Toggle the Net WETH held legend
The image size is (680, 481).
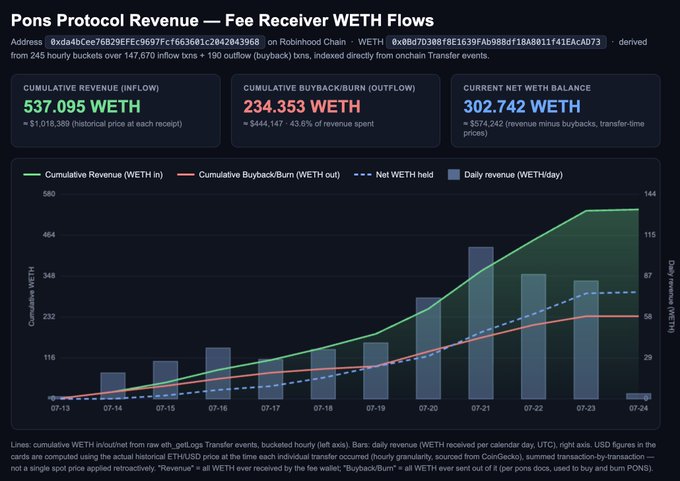tap(394, 175)
